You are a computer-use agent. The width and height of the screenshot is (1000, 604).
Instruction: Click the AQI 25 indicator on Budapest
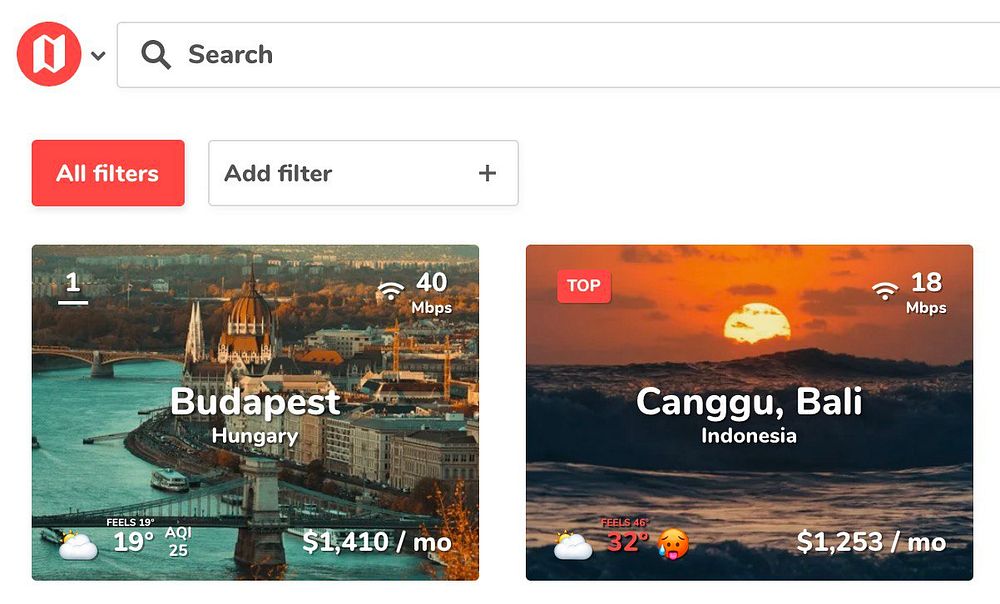pos(178,542)
